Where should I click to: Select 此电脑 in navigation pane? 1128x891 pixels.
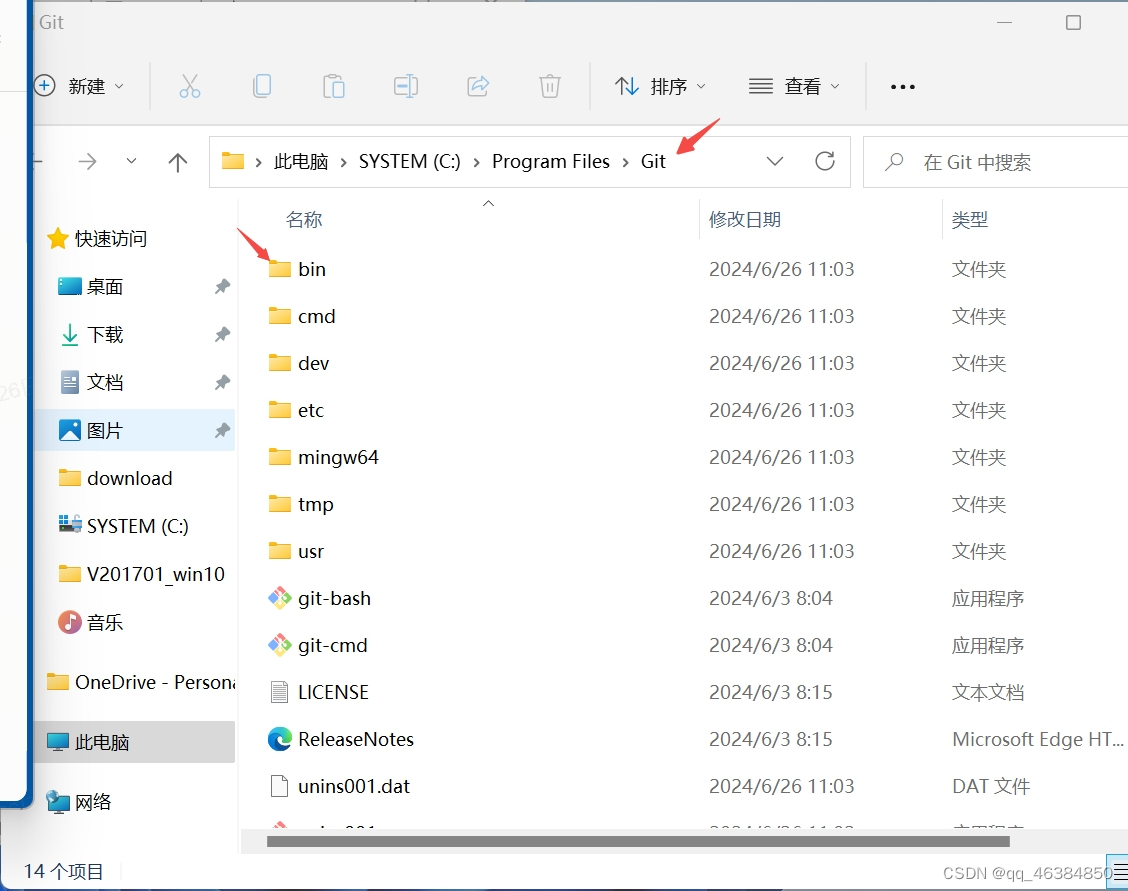coord(101,742)
